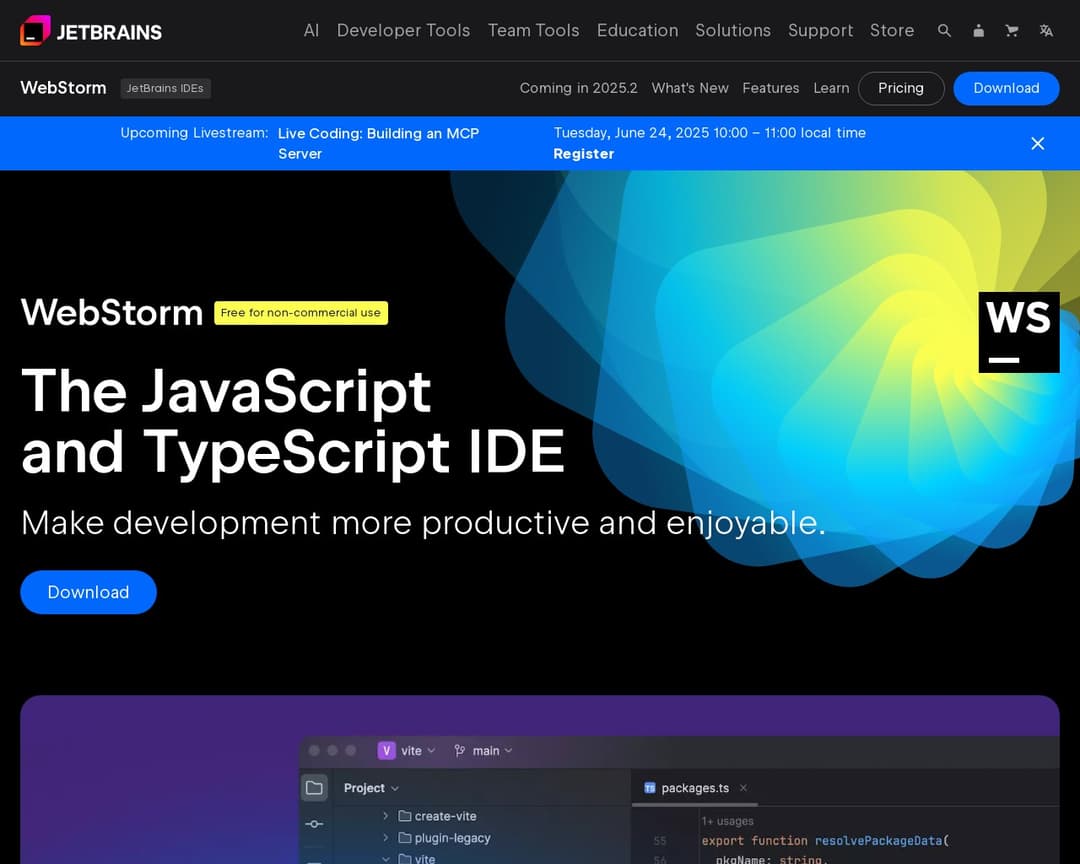Open the Live Coding: Building an MCP Server link
1080x864 pixels.
(x=378, y=143)
